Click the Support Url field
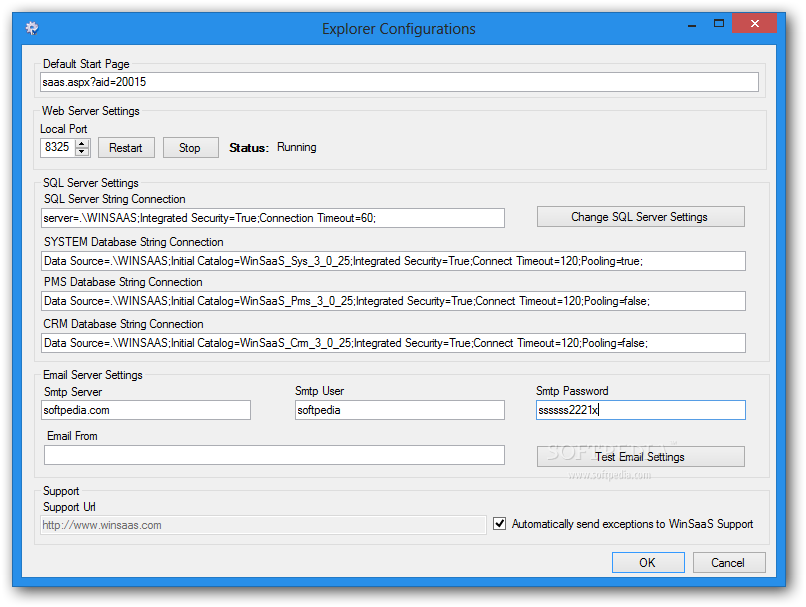The image size is (806, 607). 263,525
